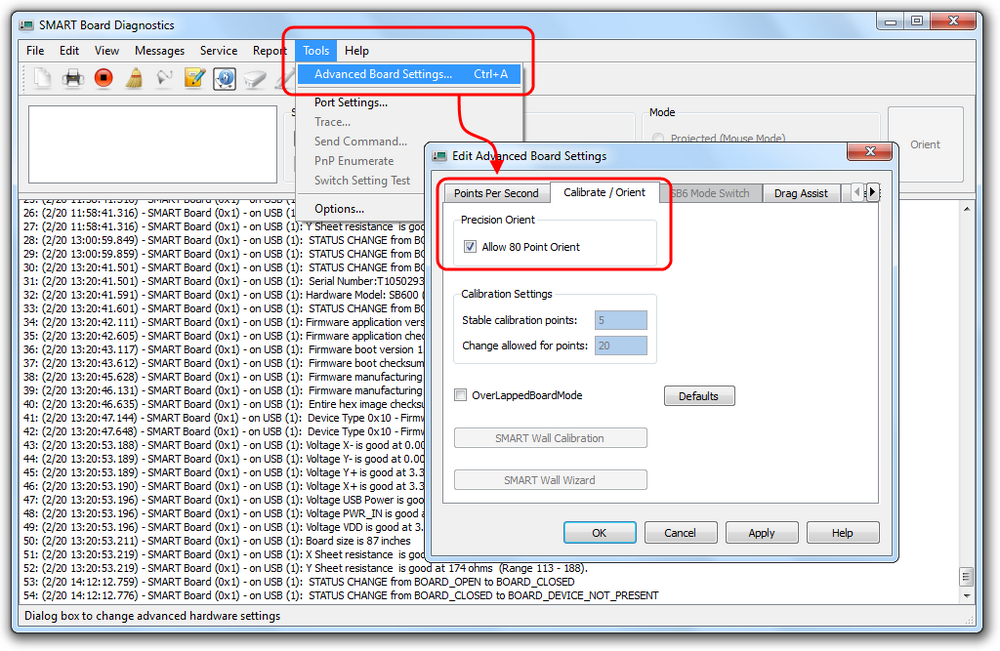
Task: Click the Apply button
Action: click(761, 532)
